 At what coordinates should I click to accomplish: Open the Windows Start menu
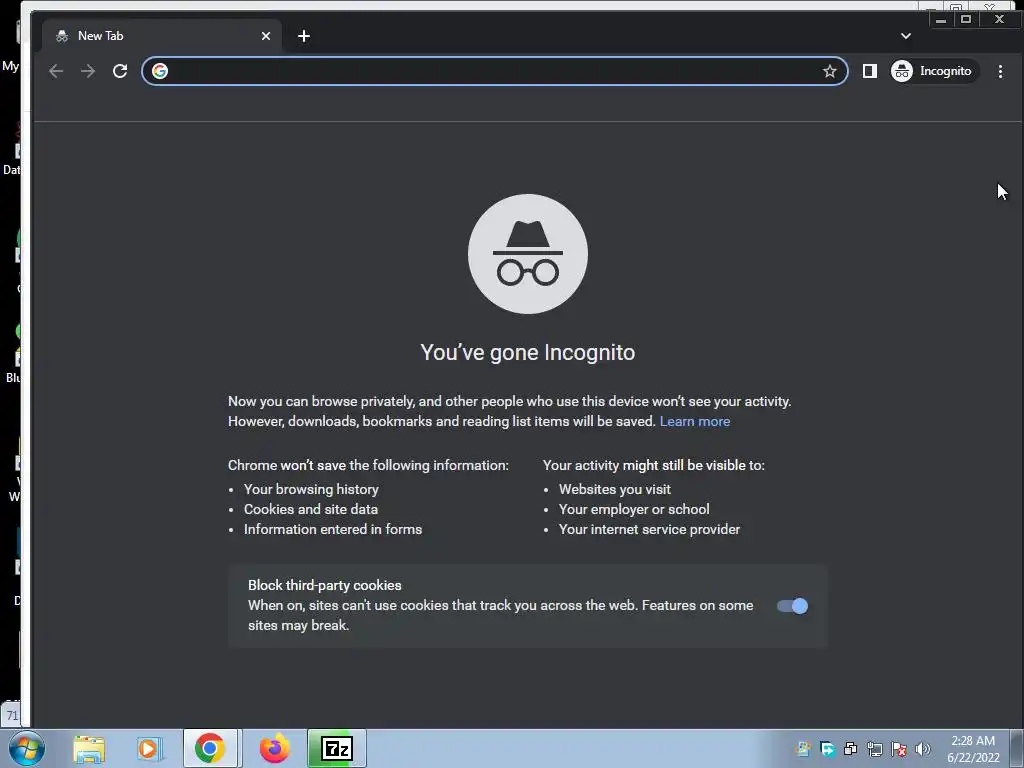(x=26, y=748)
